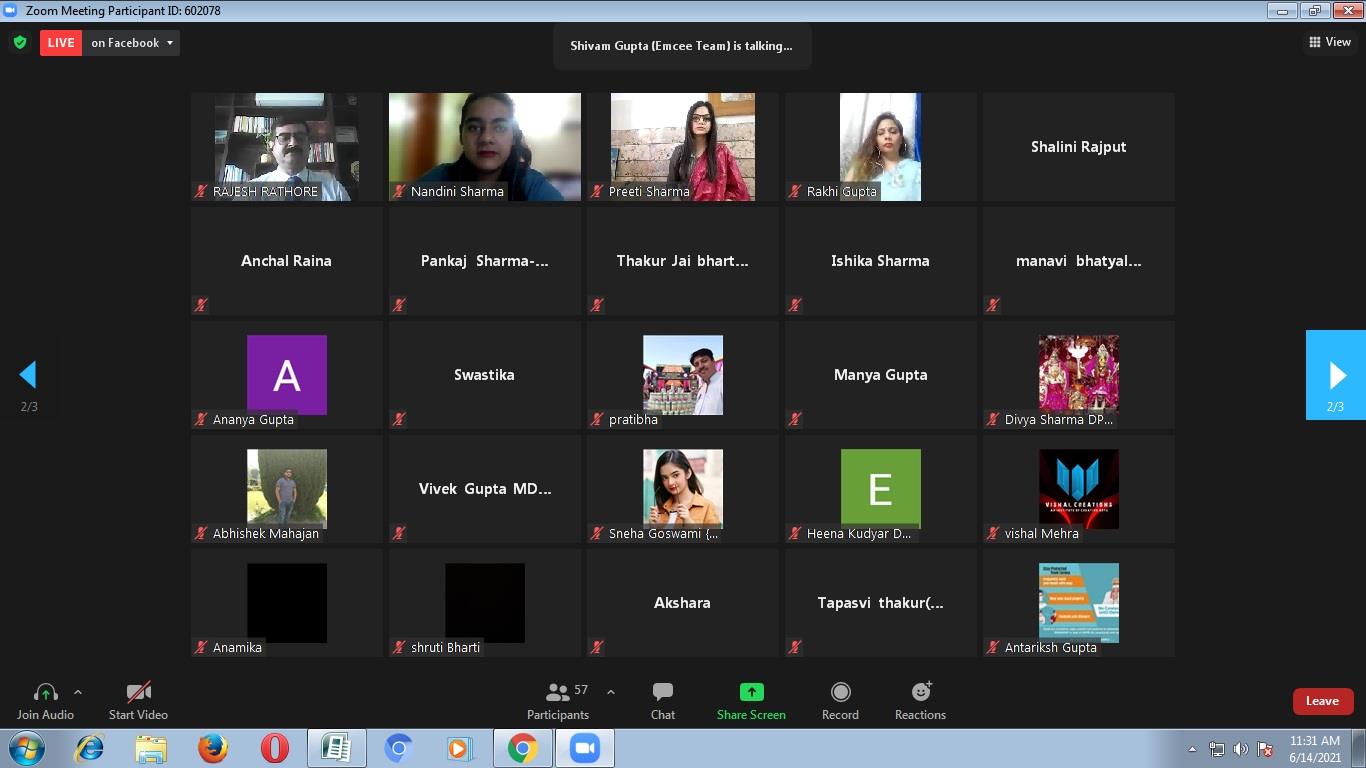The width and height of the screenshot is (1366, 768).
Task: Toggle system volume speaker icon in tray
Action: (x=1240, y=749)
